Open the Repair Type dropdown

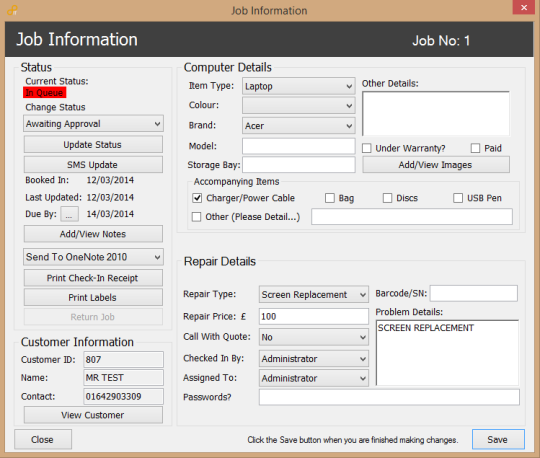(314, 294)
